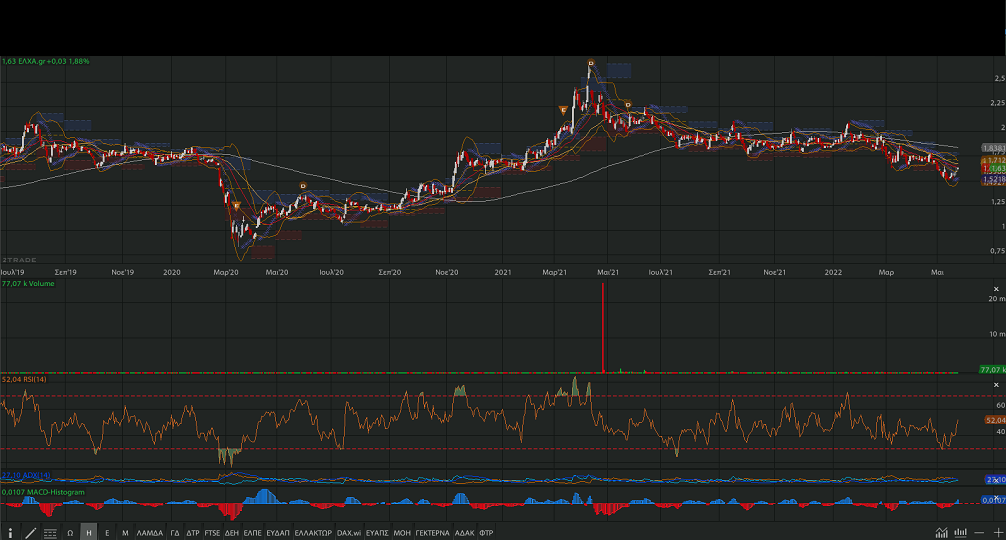Open the chart type icon
This screenshot has height=540, width=1006.
942,533
